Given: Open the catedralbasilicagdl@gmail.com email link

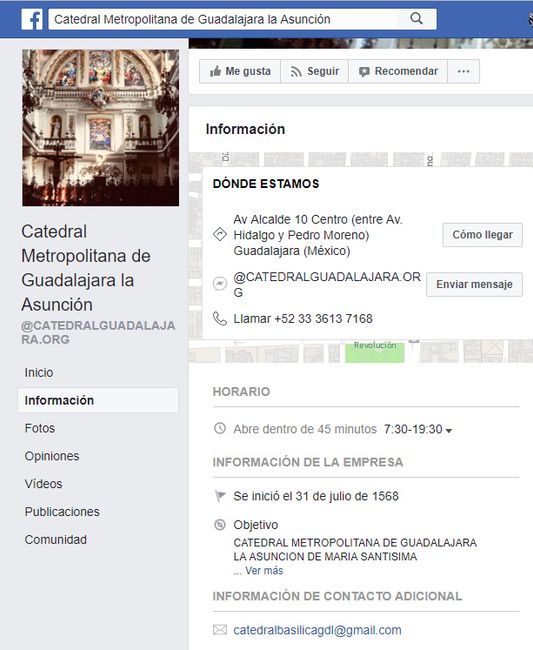Looking at the screenshot, I should pyautogui.click(x=317, y=631).
